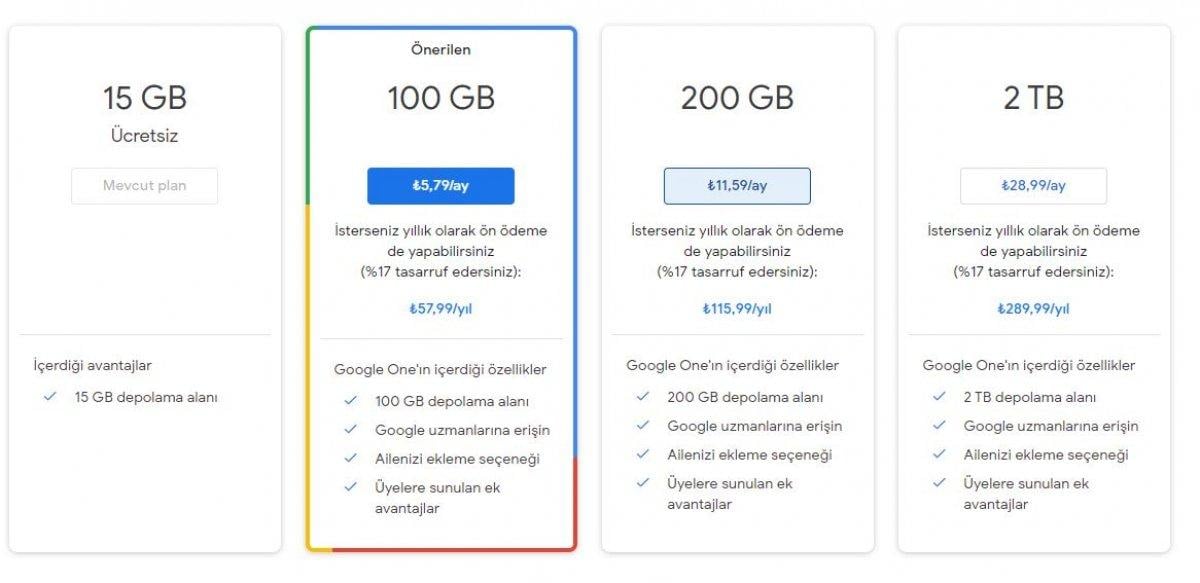Choose the ₺28,99/ay plan option

[1032, 186]
